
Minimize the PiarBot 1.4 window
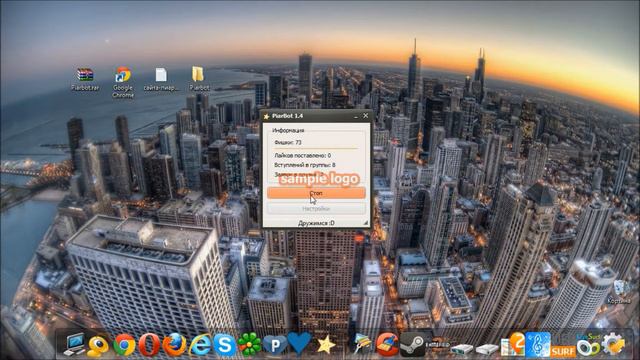pyautogui.click(x=356, y=116)
